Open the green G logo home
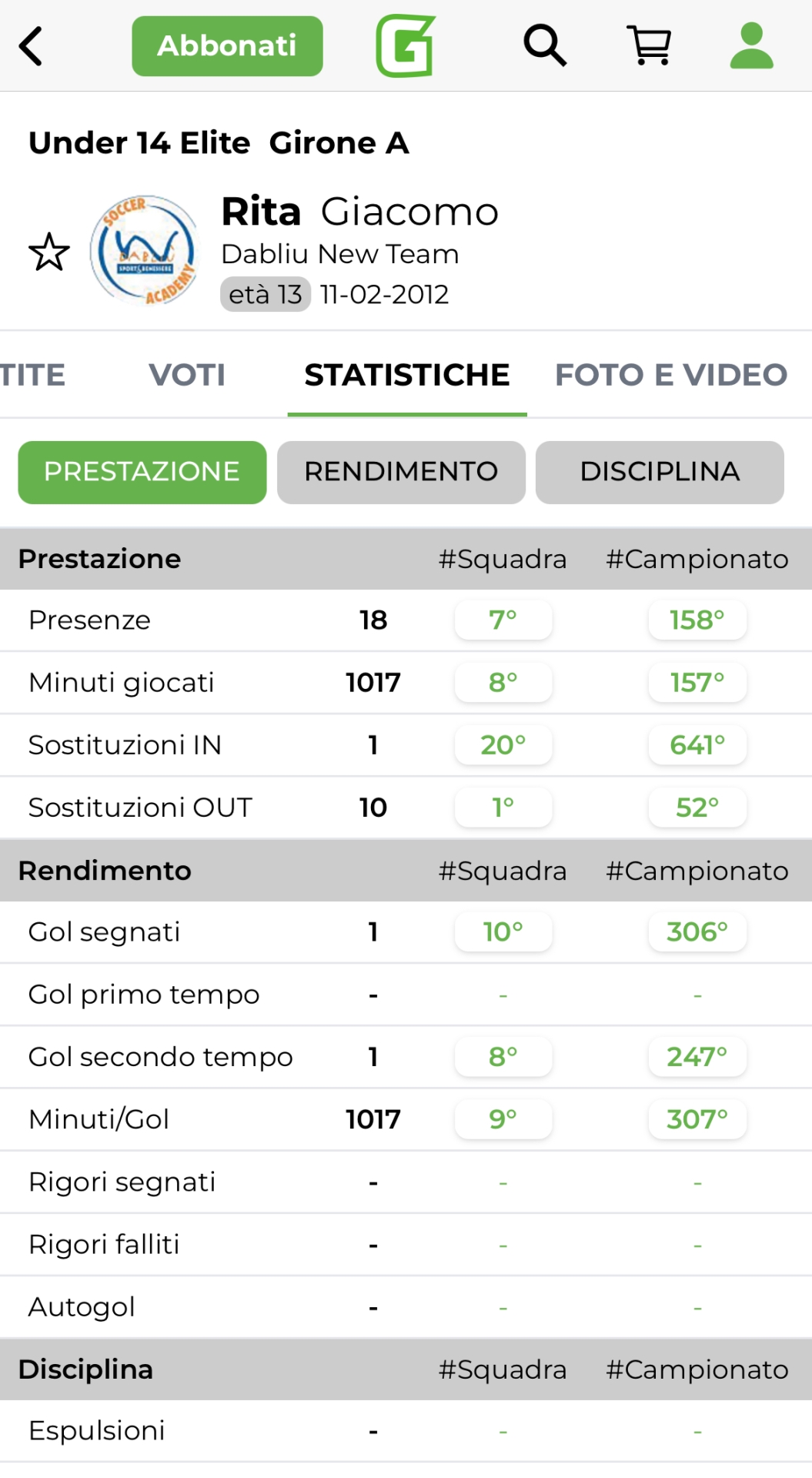The image size is (812, 1478). 406,46
